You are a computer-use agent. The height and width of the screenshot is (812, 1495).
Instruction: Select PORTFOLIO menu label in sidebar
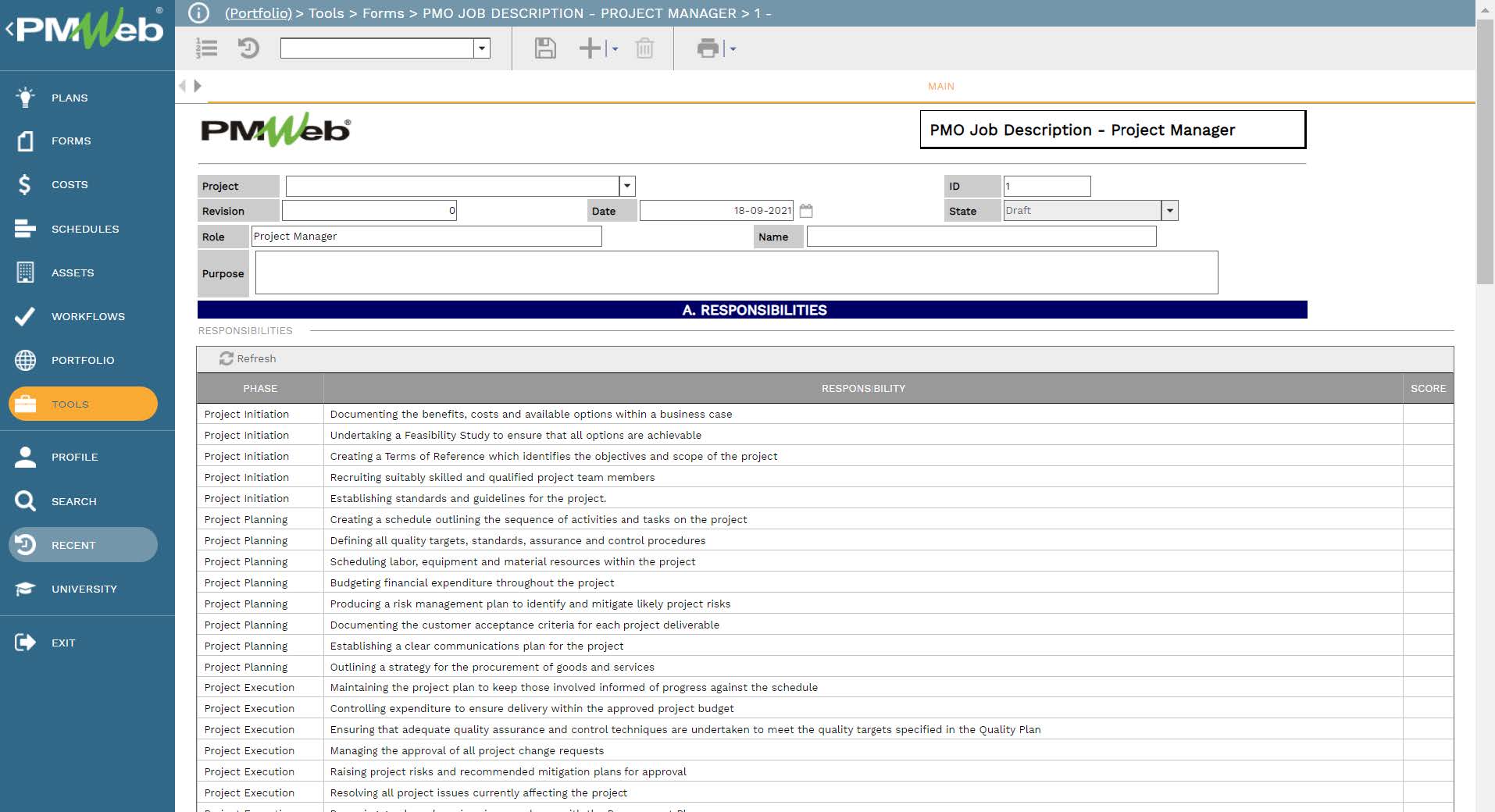tap(83, 360)
